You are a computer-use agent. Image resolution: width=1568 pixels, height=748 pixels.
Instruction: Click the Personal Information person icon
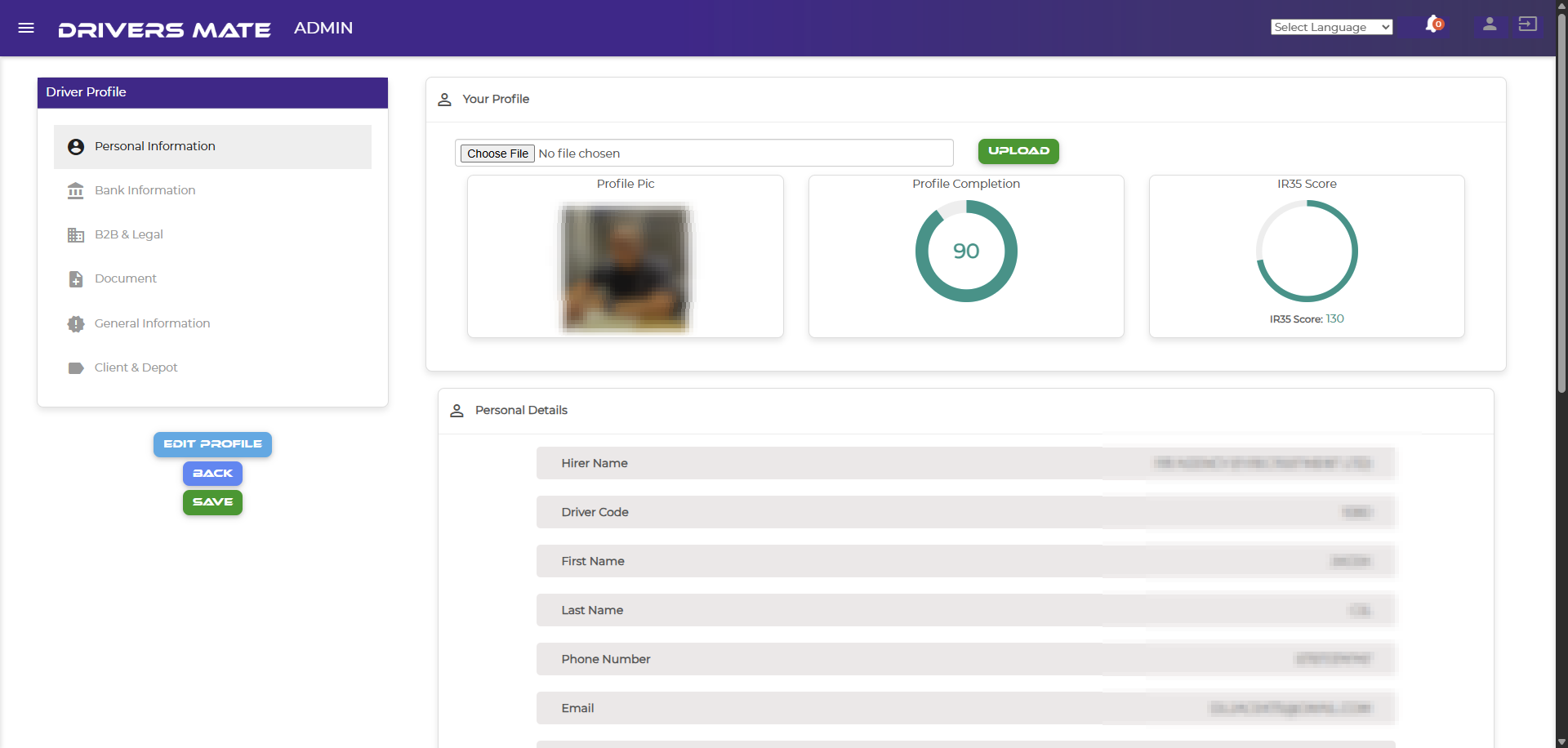pos(76,147)
